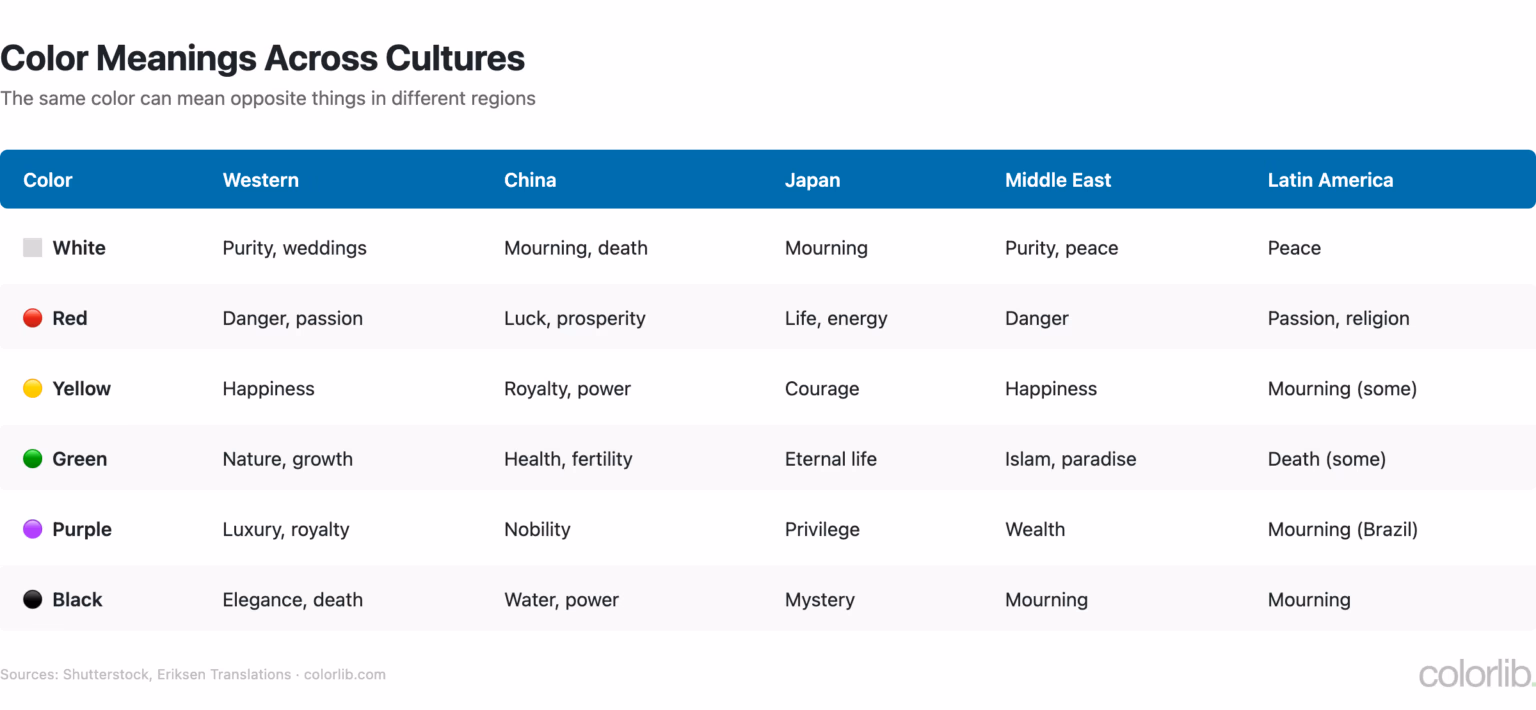The image size is (1536, 710).
Task: Click the Islam, paradise cell
Action: [1071, 459]
